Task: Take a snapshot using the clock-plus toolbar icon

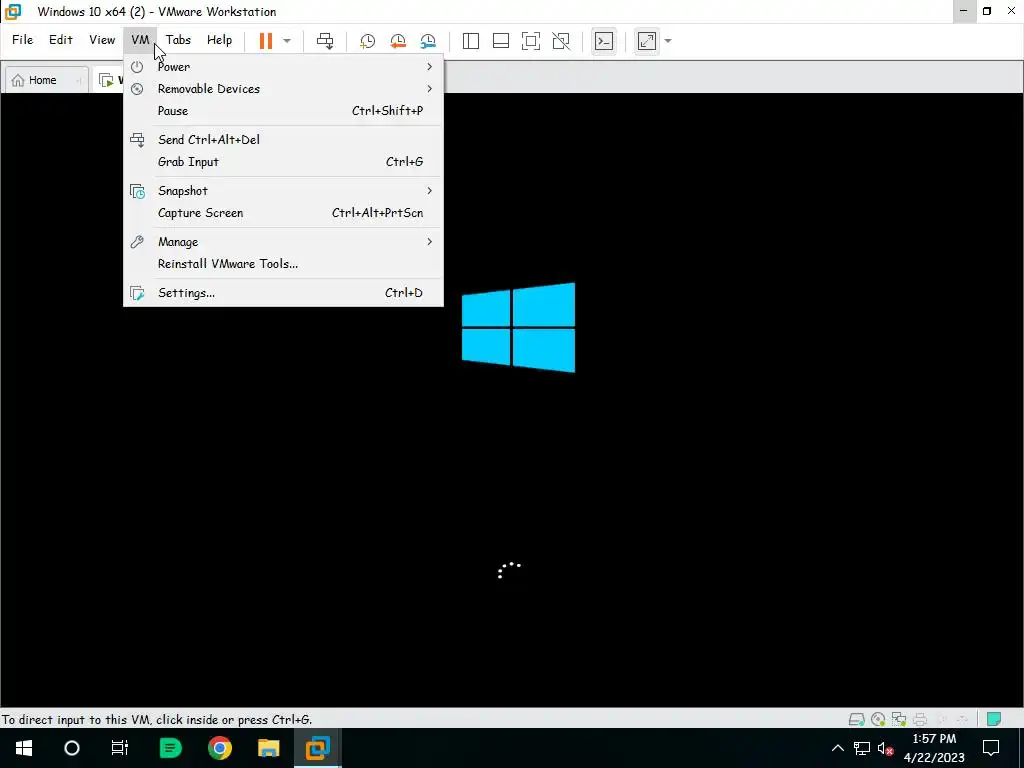Action: click(367, 41)
